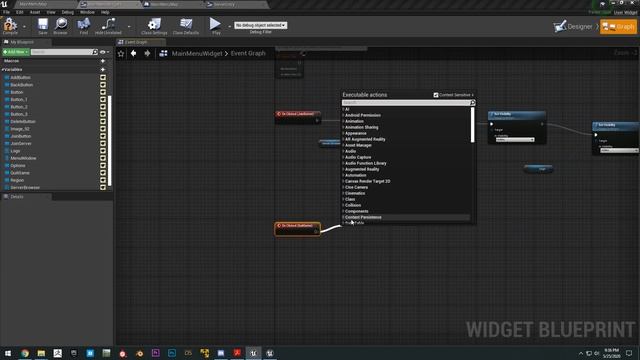Open the Help menu
This screenshot has height=360, width=640.
tap(105, 12)
